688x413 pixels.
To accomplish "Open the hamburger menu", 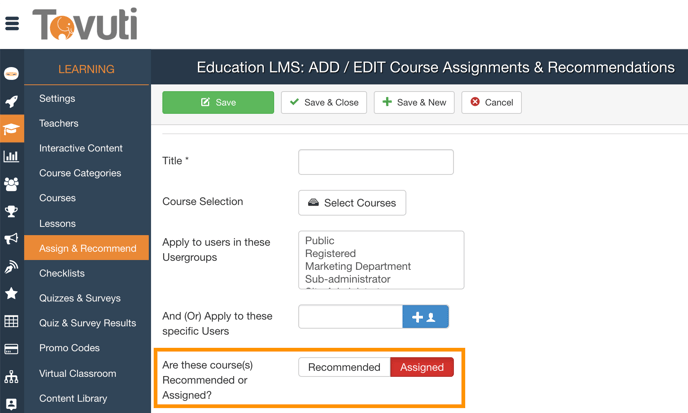I will click(12, 23).
